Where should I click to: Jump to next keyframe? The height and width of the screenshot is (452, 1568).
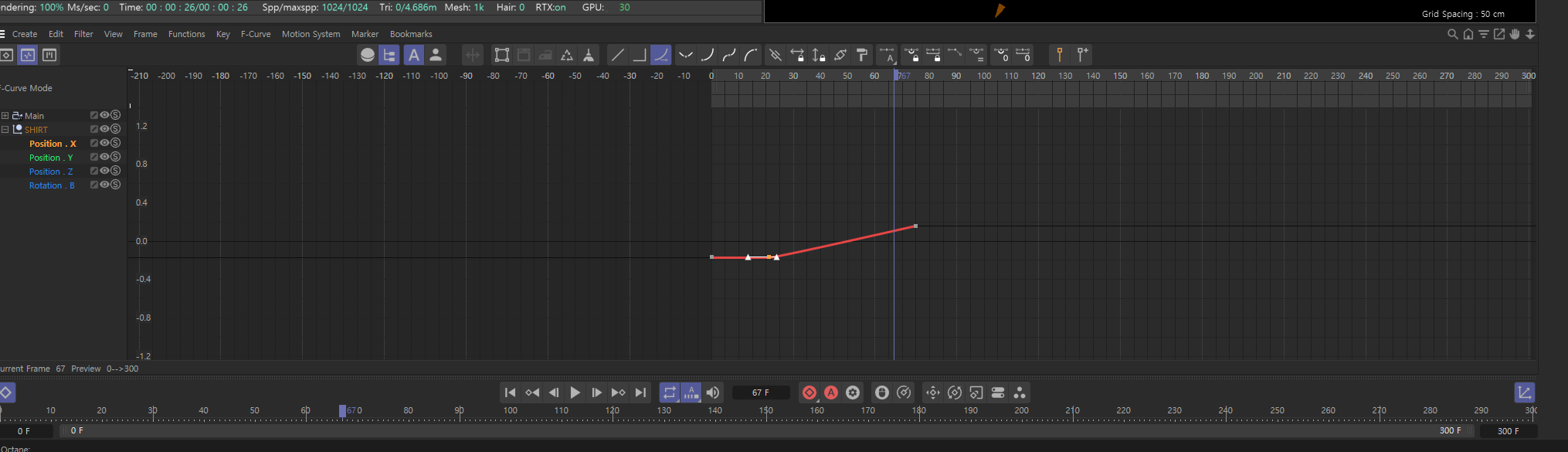(x=618, y=393)
